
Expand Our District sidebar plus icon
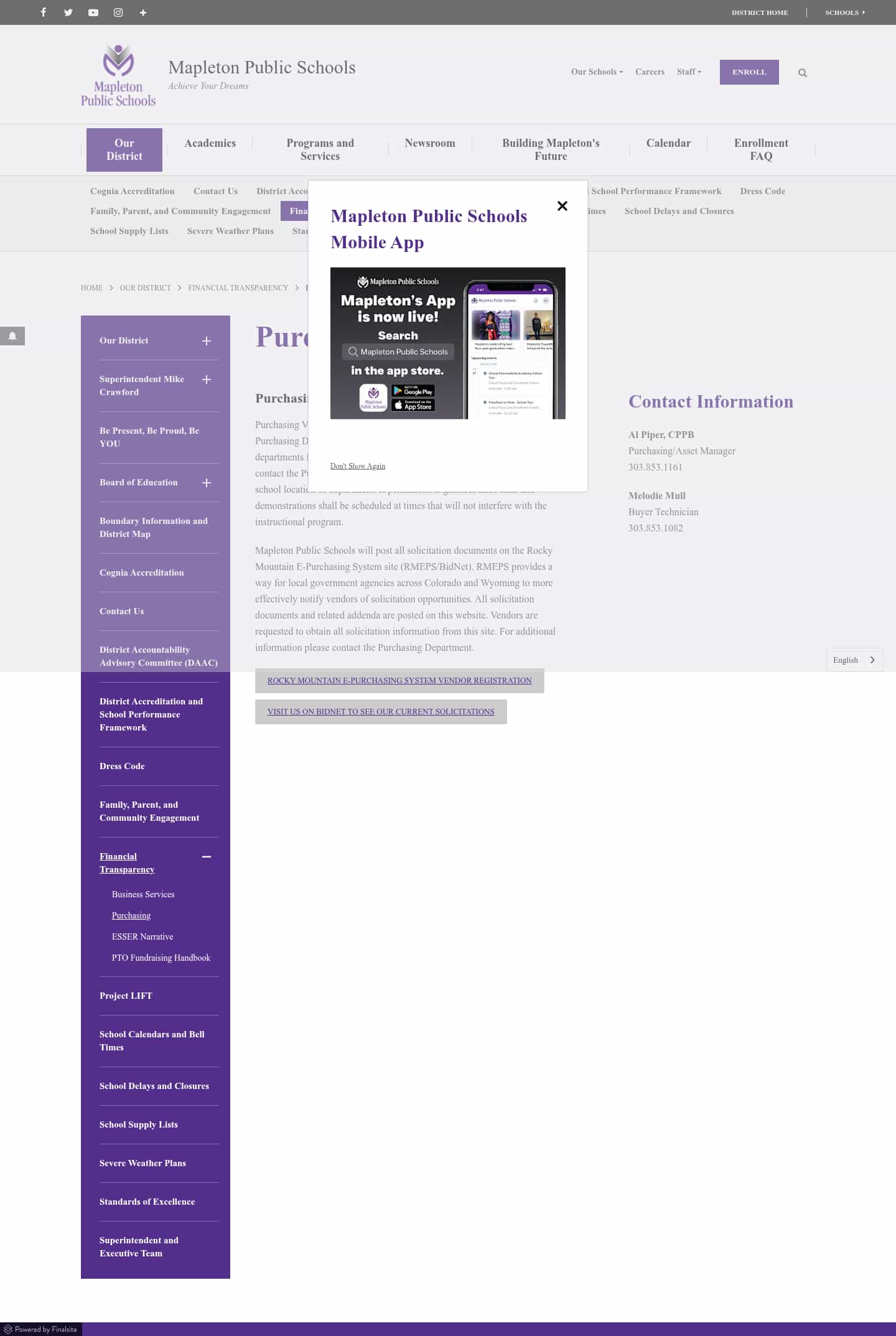207,341
